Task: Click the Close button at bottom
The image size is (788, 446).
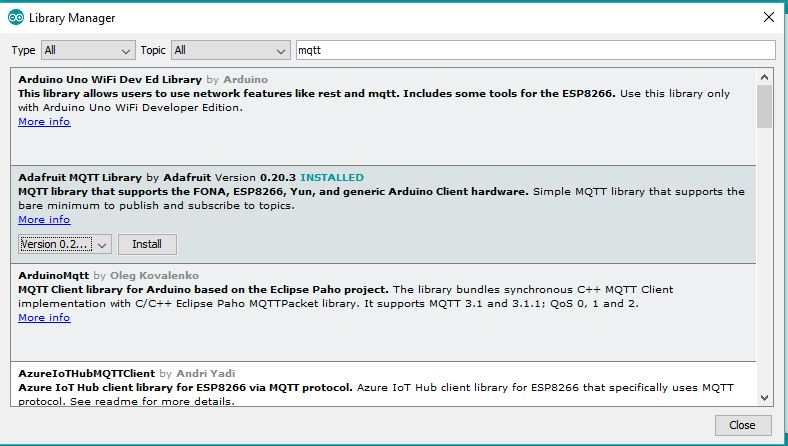Action: point(743,425)
